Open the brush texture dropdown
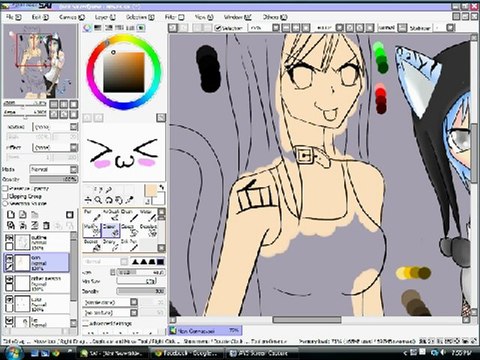This screenshot has width=480, height=360. [110, 313]
